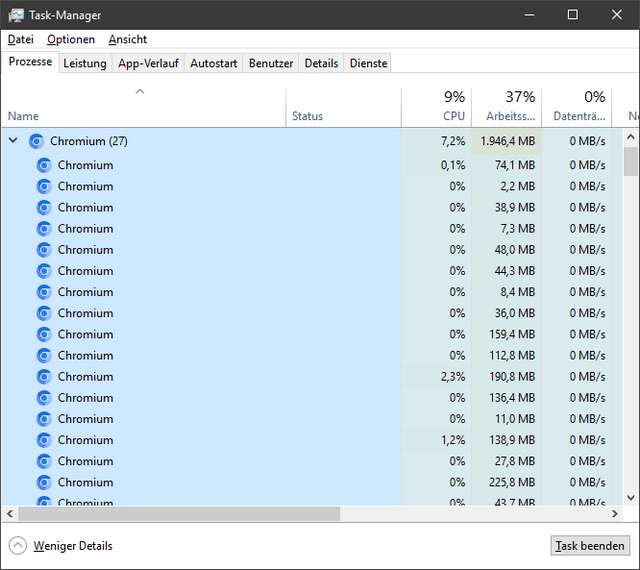Switch to the Autostart tab
This screenshot has width=640, height=570.
[x=214, y=63]
